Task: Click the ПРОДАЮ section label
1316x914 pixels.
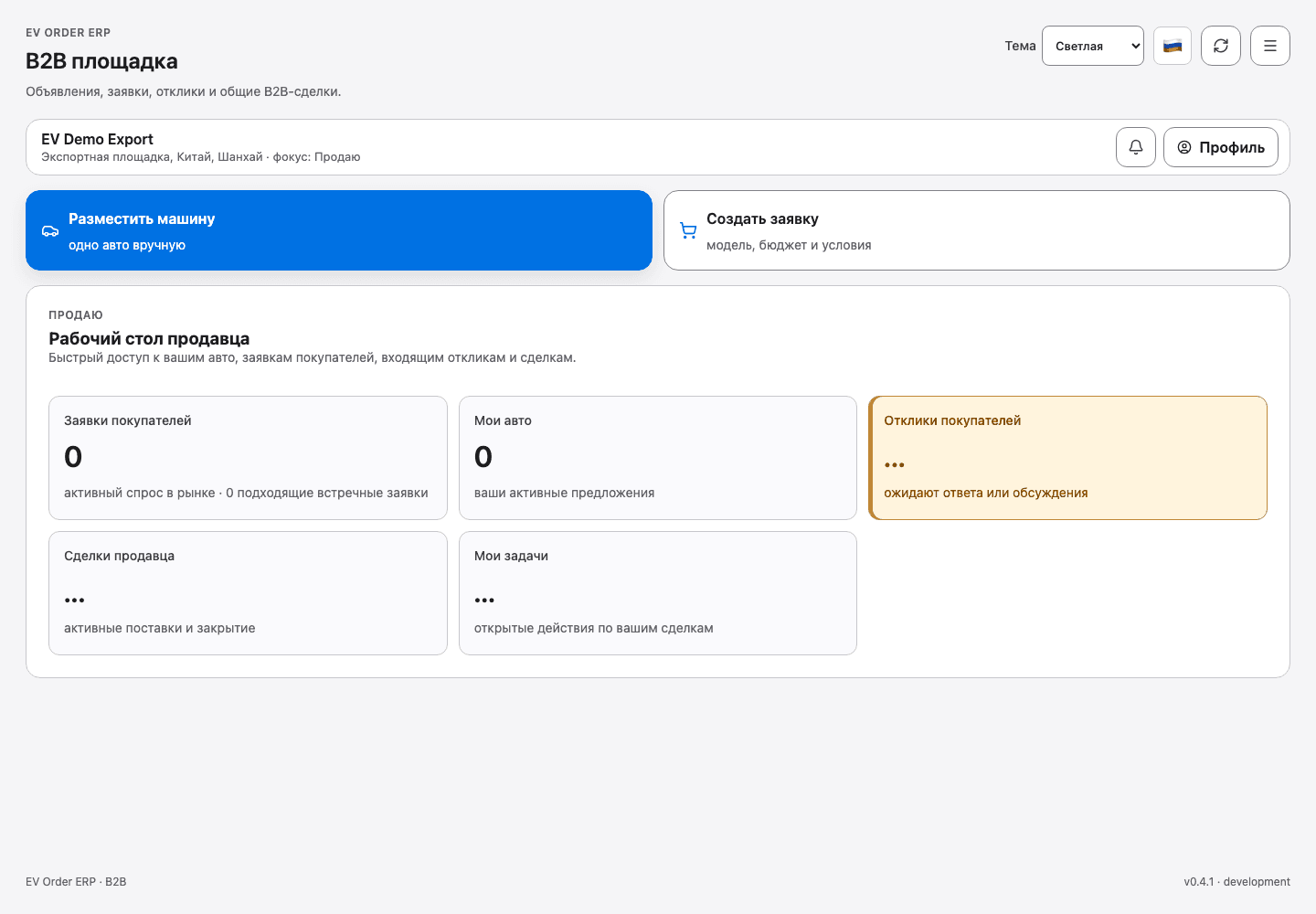Action: 76,315
